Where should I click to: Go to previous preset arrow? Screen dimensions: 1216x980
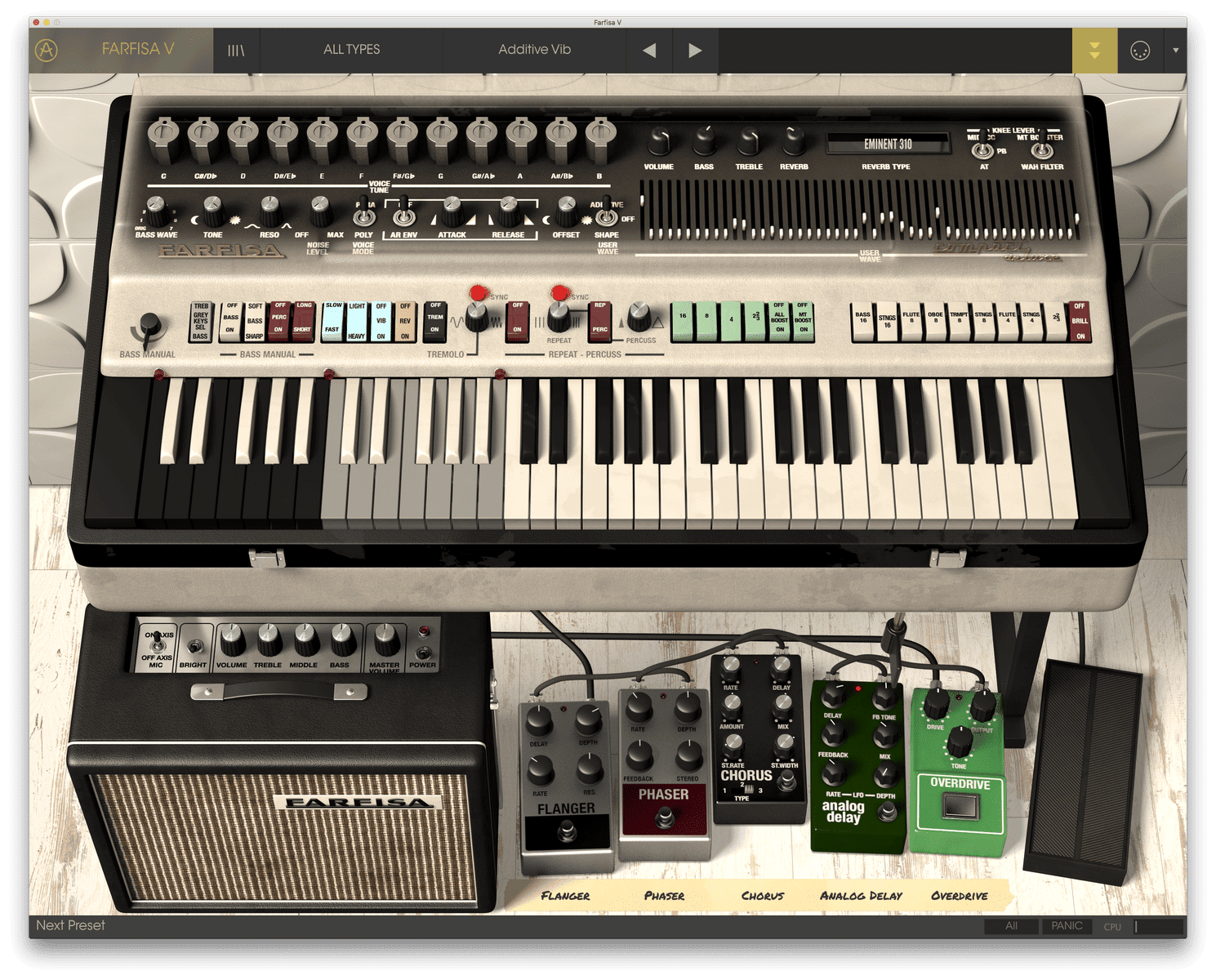[649, 51]
